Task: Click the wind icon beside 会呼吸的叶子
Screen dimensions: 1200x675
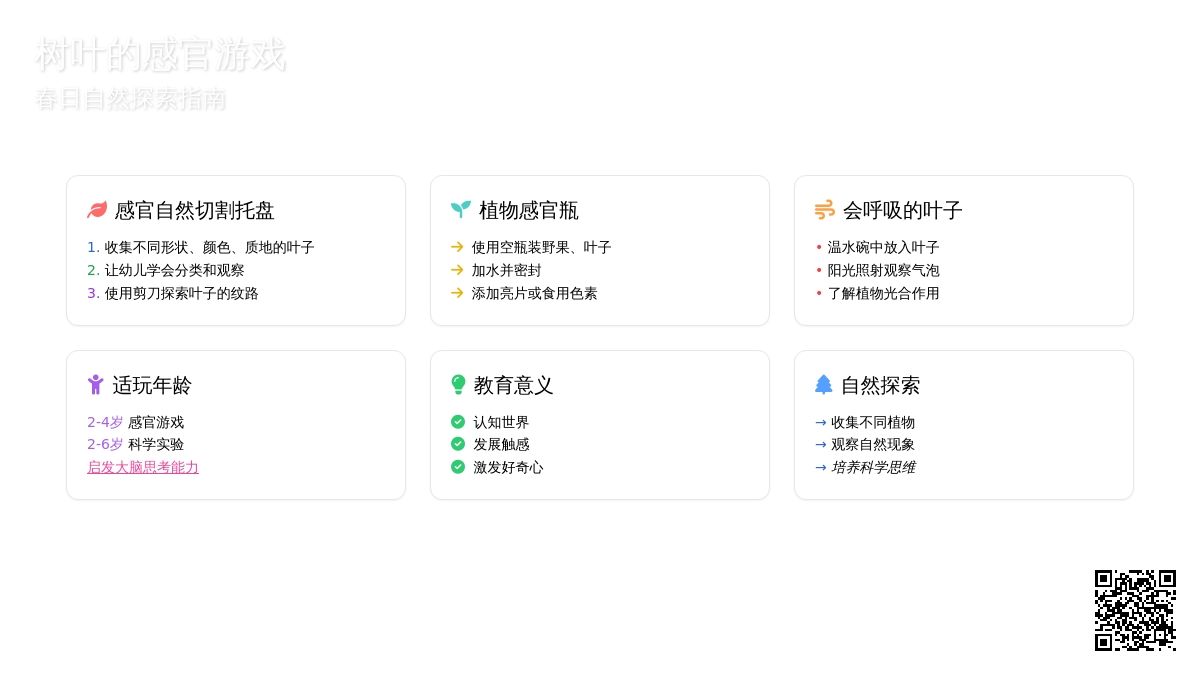Action: tap(825, 210)
